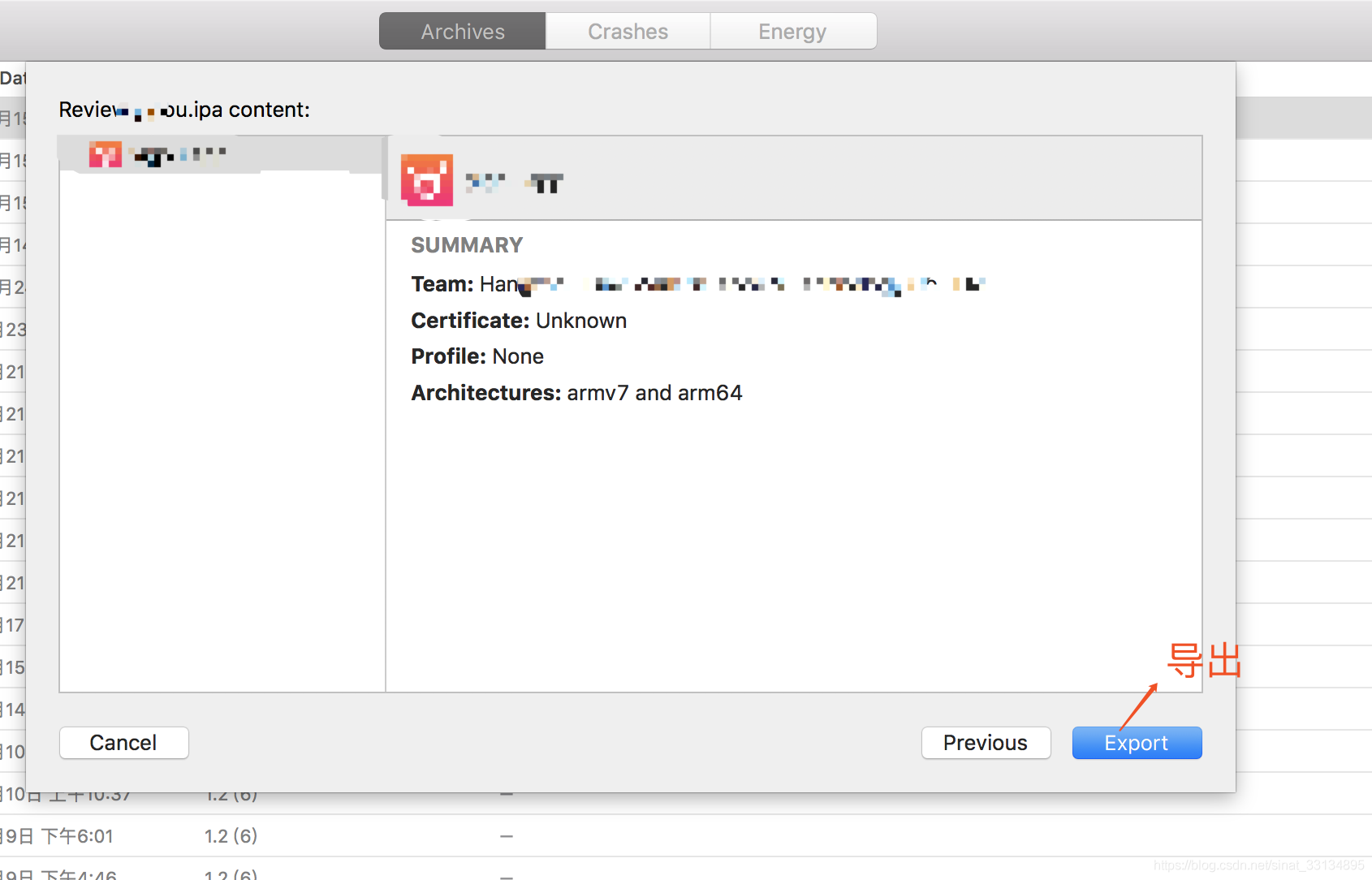Select the Archives tab
This screenshot has height=880, width=1372.
coord(462,31)
